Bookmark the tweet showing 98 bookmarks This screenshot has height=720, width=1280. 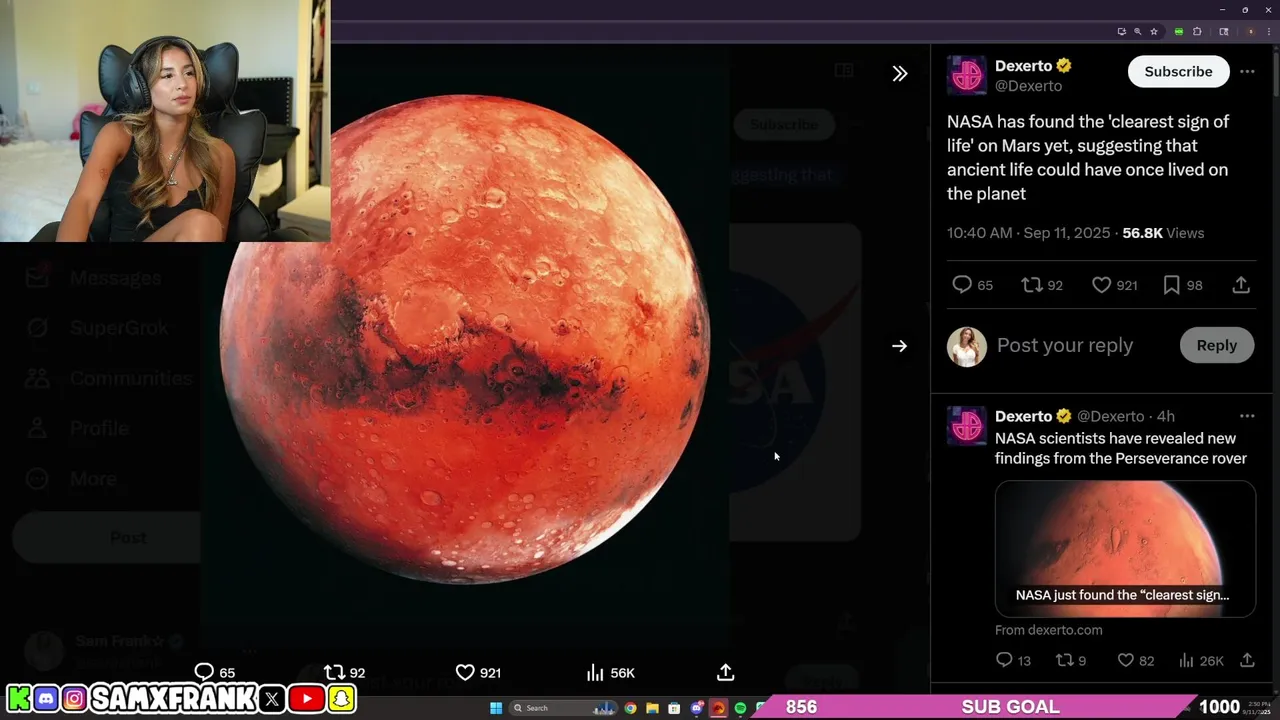pyautogui.click(x=1171, y=285)
